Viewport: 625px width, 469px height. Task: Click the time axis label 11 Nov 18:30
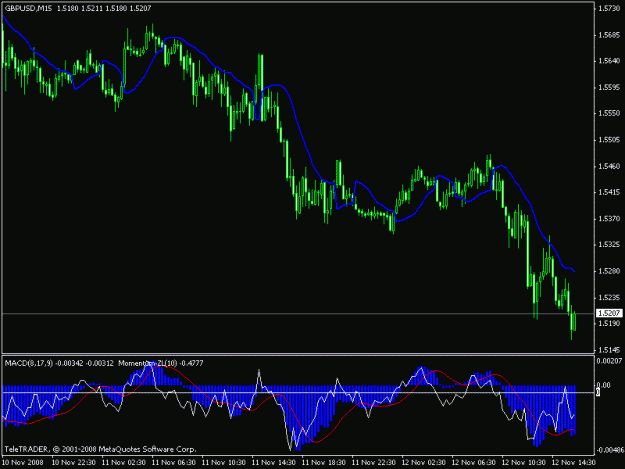[x=323, y=463]
